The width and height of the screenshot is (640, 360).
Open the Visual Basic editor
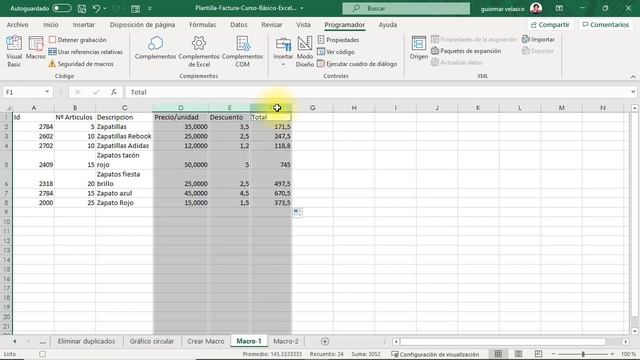coord(14,51)
